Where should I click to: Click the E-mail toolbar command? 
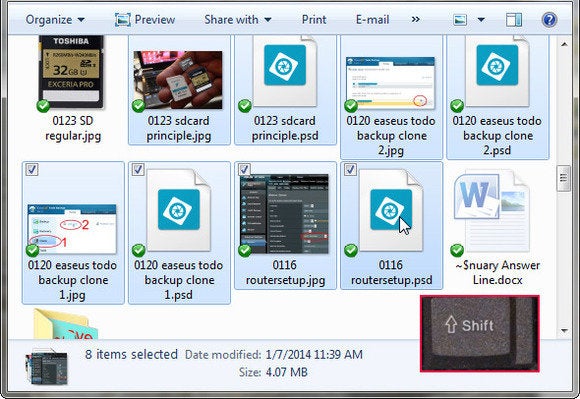pos(372,20)
